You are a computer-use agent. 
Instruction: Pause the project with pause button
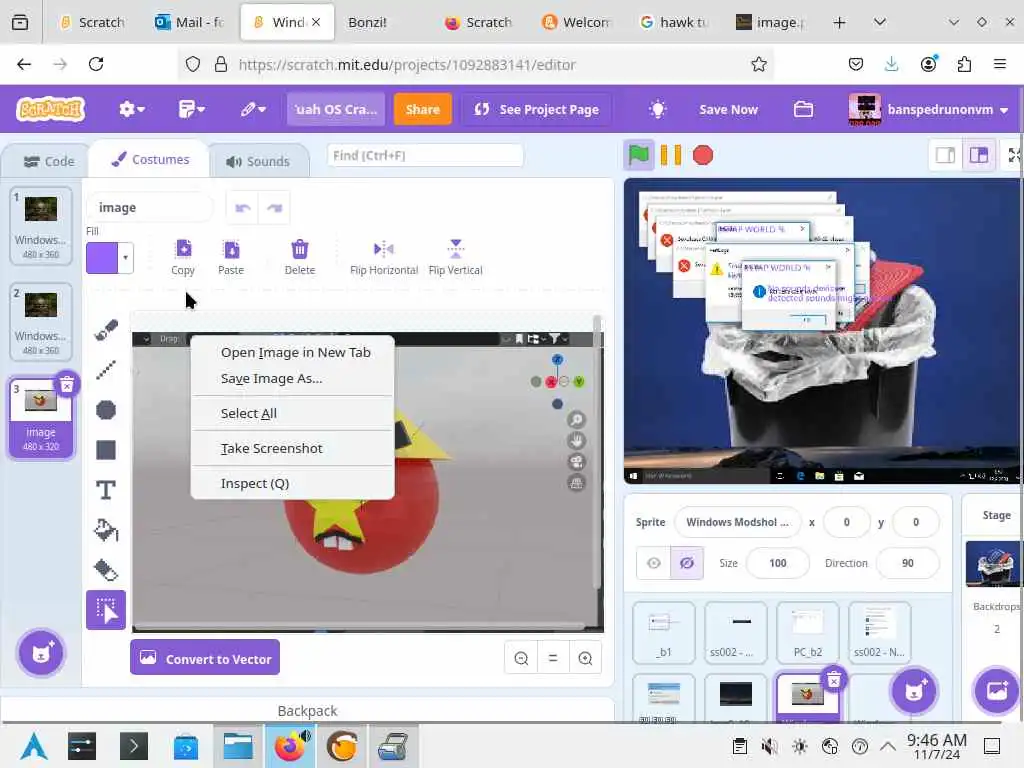coord(671,155)
